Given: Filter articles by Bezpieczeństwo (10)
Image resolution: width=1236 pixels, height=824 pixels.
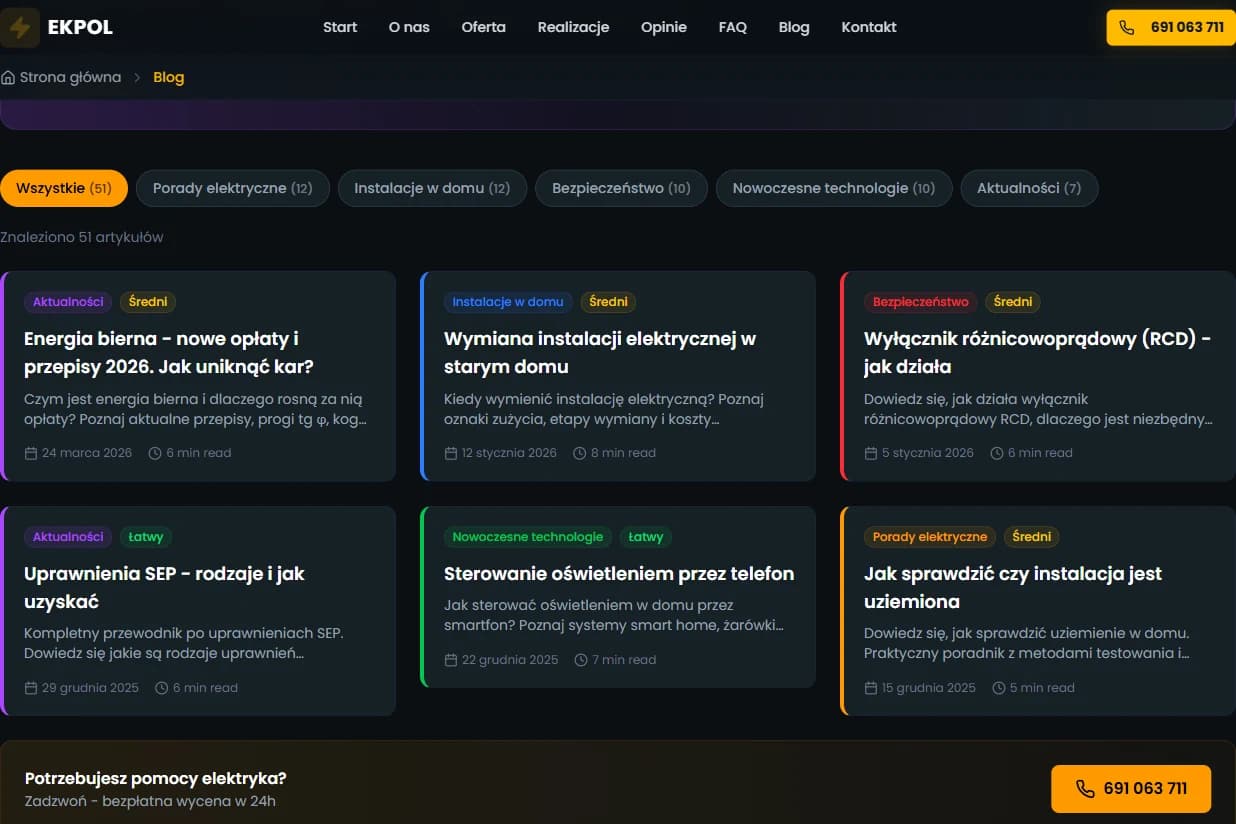Looking at the screenshot, I should click(x=621, y=188).
